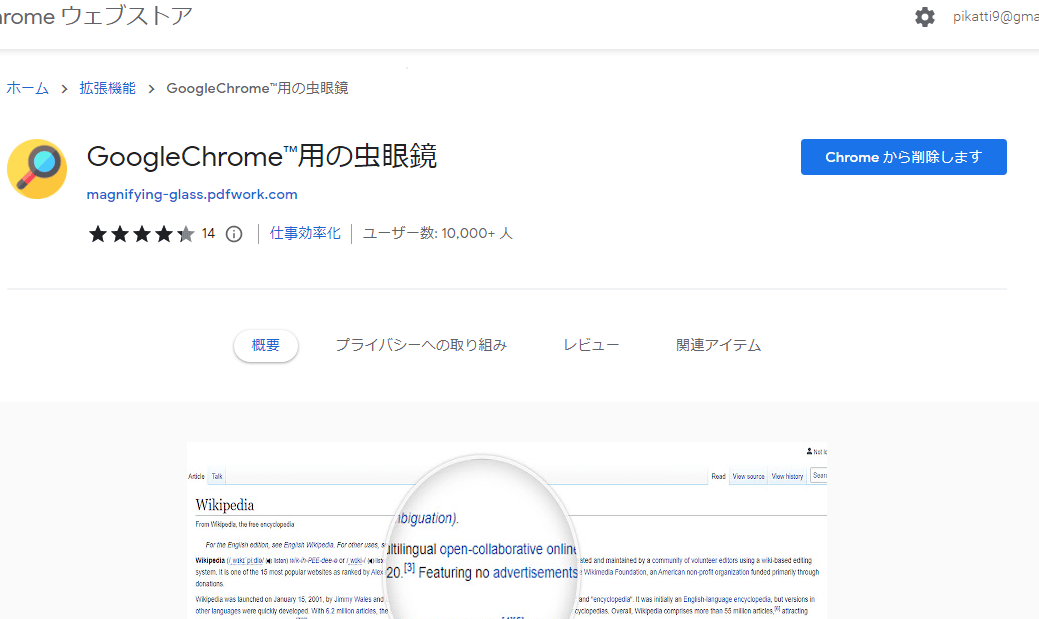Click the Chrome ウェブストア header title
The width and height of the screenshot is (1039, 619).
(x=96, y=16)
